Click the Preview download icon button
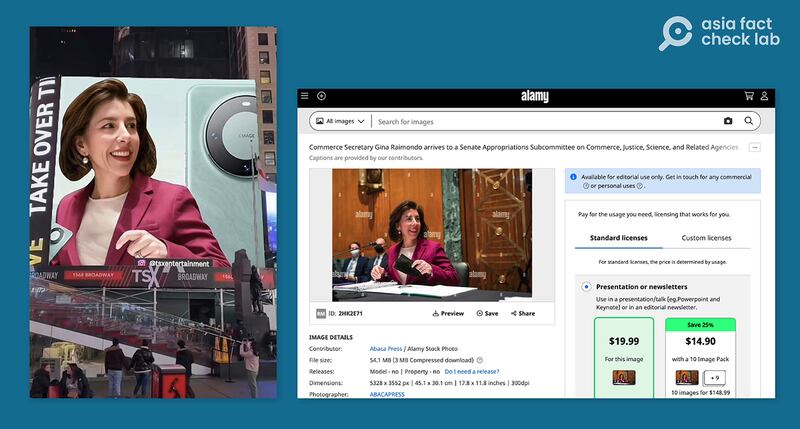Image resolution: width=800 pixels, height=429 pixels. pos(448,313)
